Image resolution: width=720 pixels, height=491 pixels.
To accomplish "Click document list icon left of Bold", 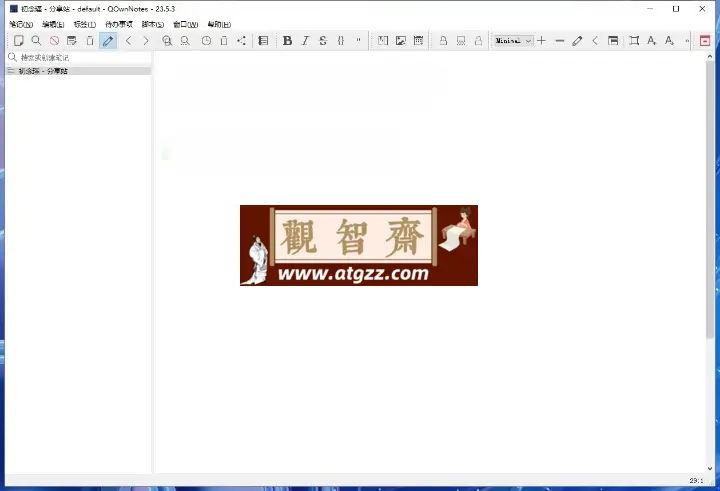I will (263, 41).
